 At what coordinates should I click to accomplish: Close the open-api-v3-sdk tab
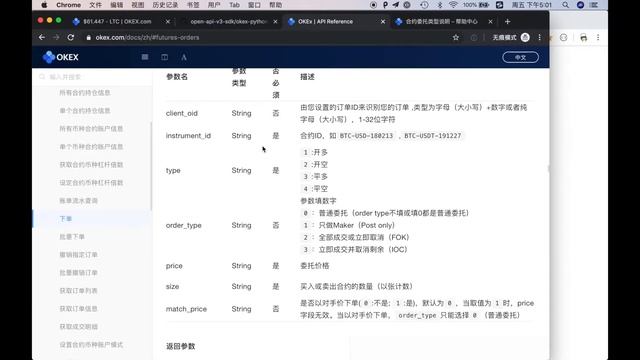coord(276,22)
